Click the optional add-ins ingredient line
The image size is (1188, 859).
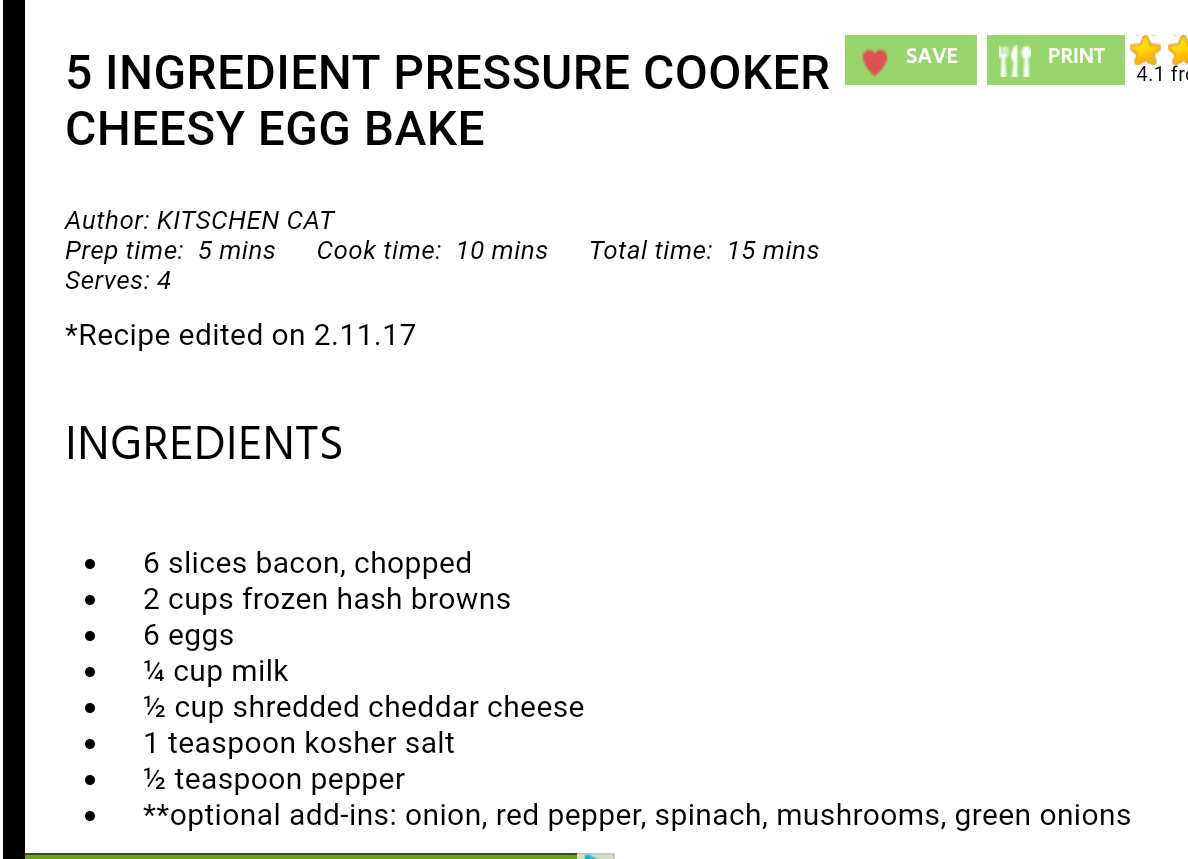pyautogui.click(x=637, y=815)
